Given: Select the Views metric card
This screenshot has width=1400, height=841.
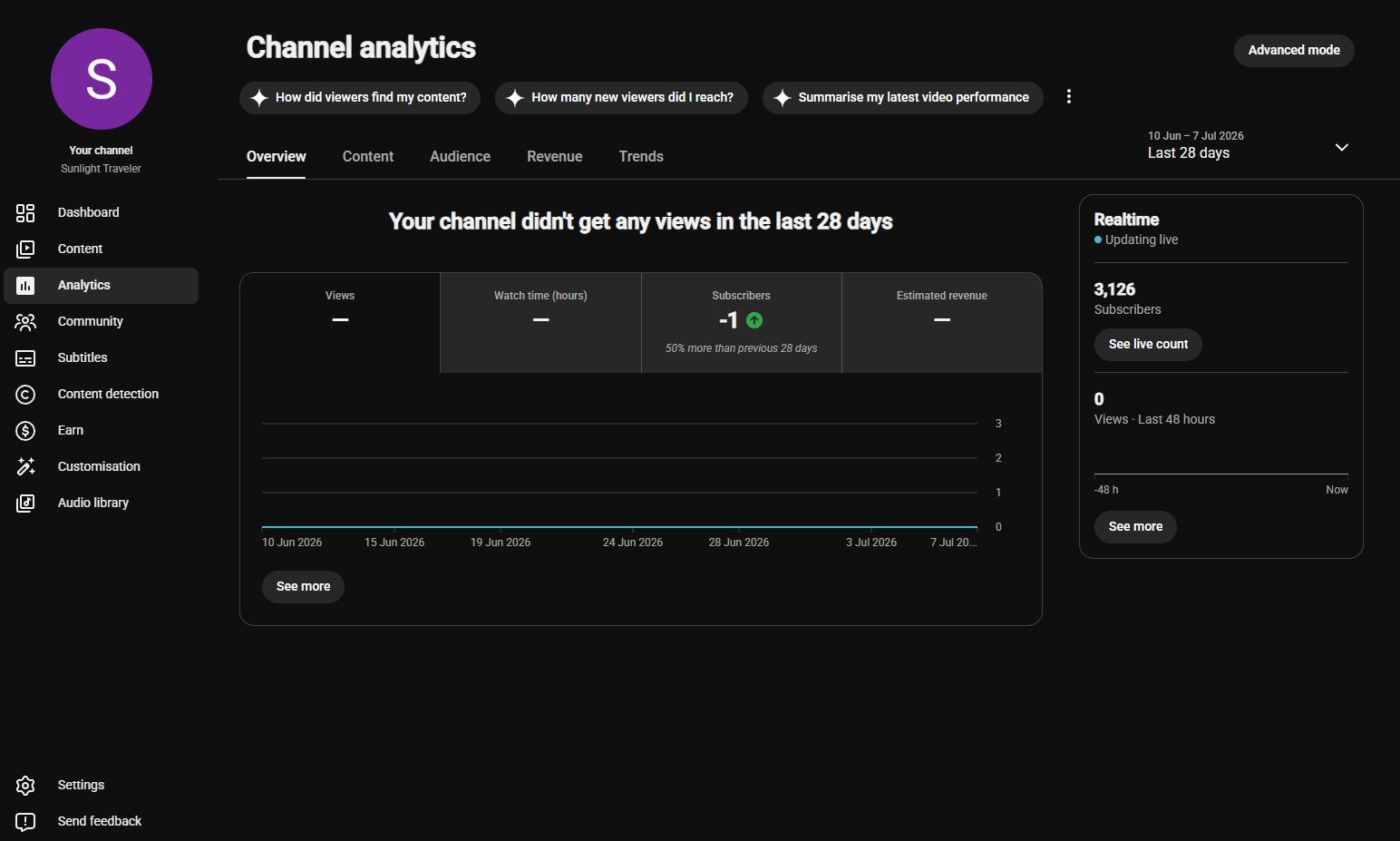Looking at the screenshot, I should pyautogui.click(x=340, y=323).
